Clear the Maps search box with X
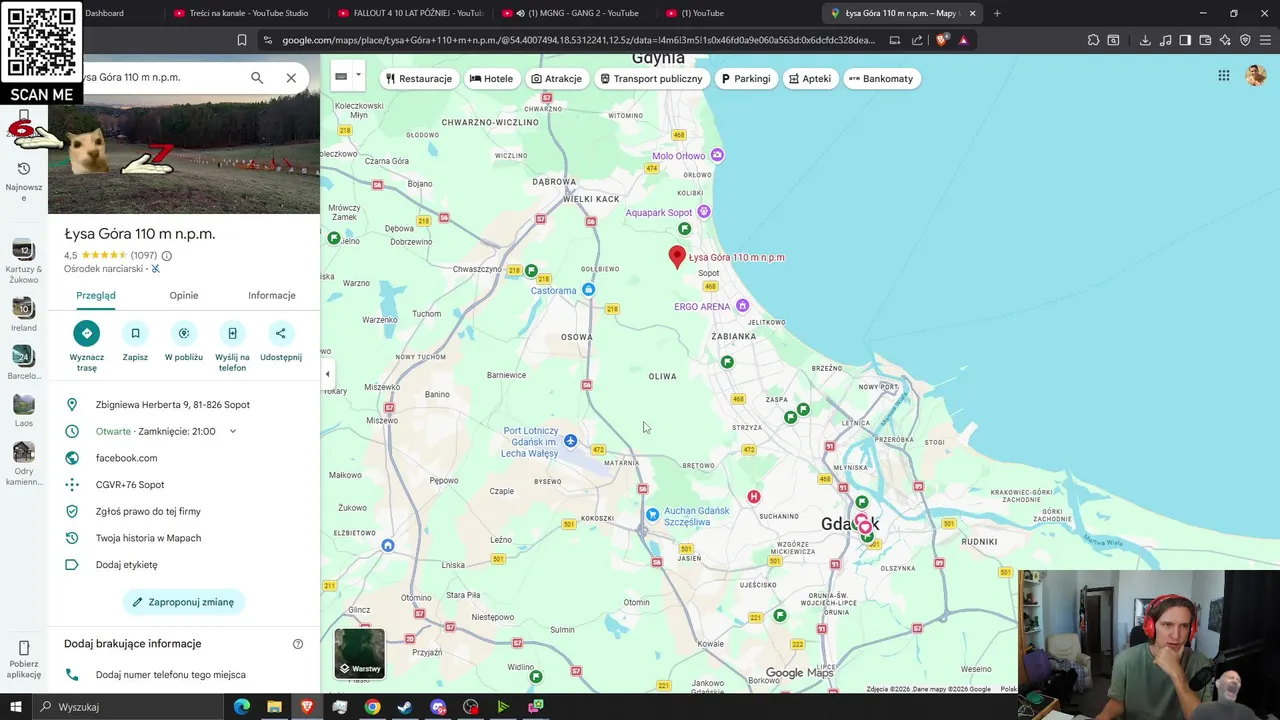 coord(291,77)
